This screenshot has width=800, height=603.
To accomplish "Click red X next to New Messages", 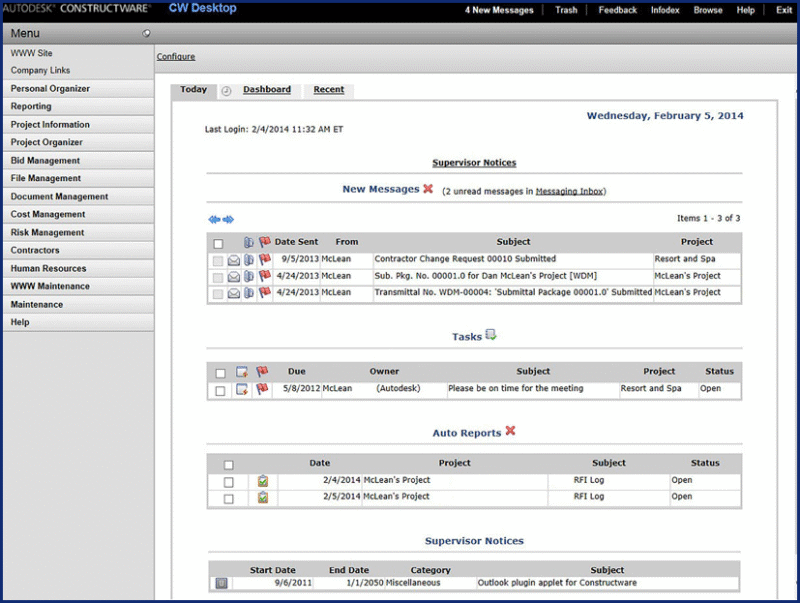I will coord(428,189).
